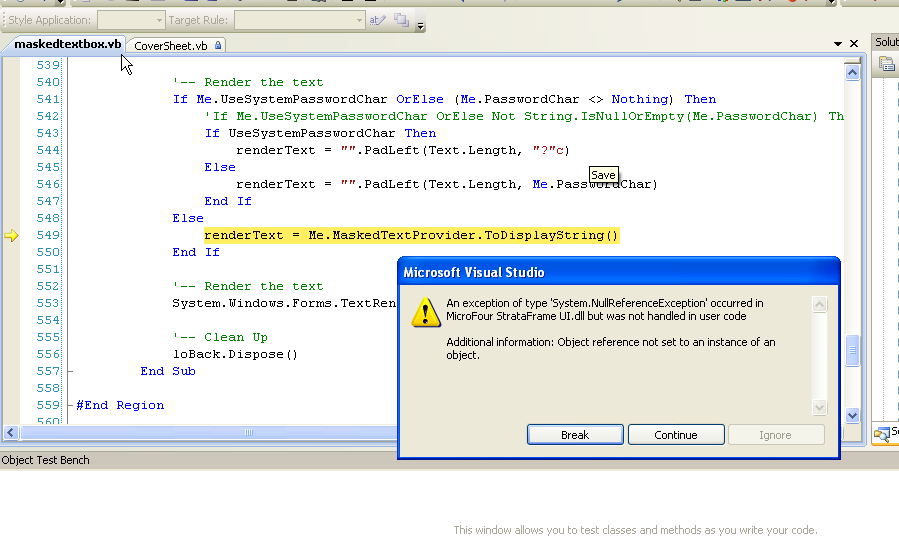Click the lock icon on the CoverSheet.vb tab
899x549 pixels.
pos(218,46)
